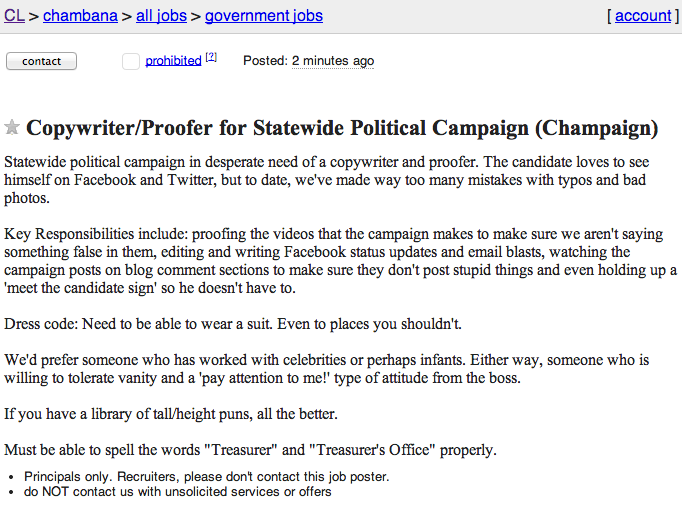This screenshot has width=682, height=518.
Task: Click the contact button
Action: (41, 61)
